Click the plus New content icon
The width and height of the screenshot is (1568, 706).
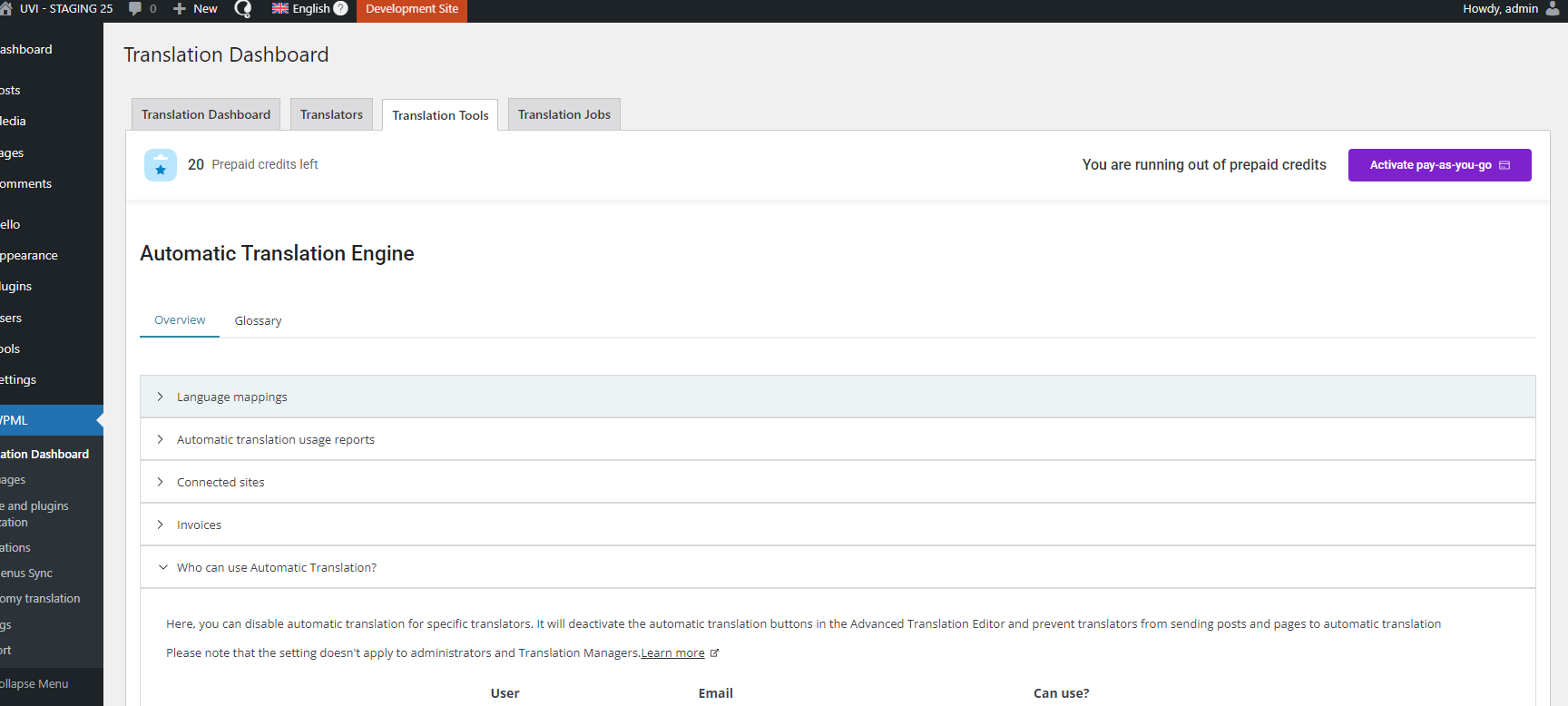pos(180,9)
